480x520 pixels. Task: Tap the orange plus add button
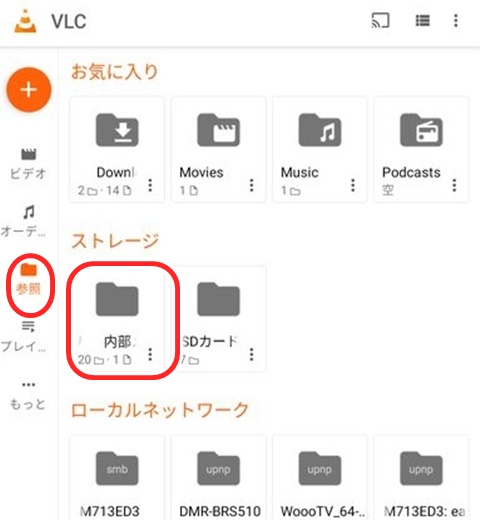point(29,90)
